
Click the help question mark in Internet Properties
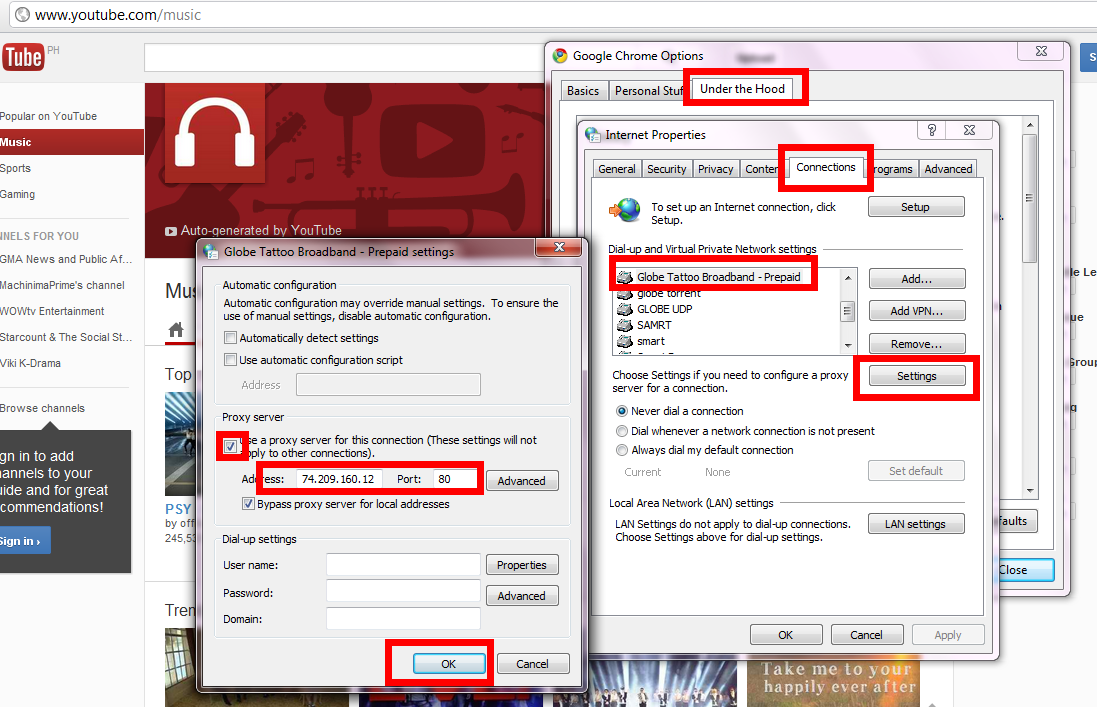click(x=931, y=130)
